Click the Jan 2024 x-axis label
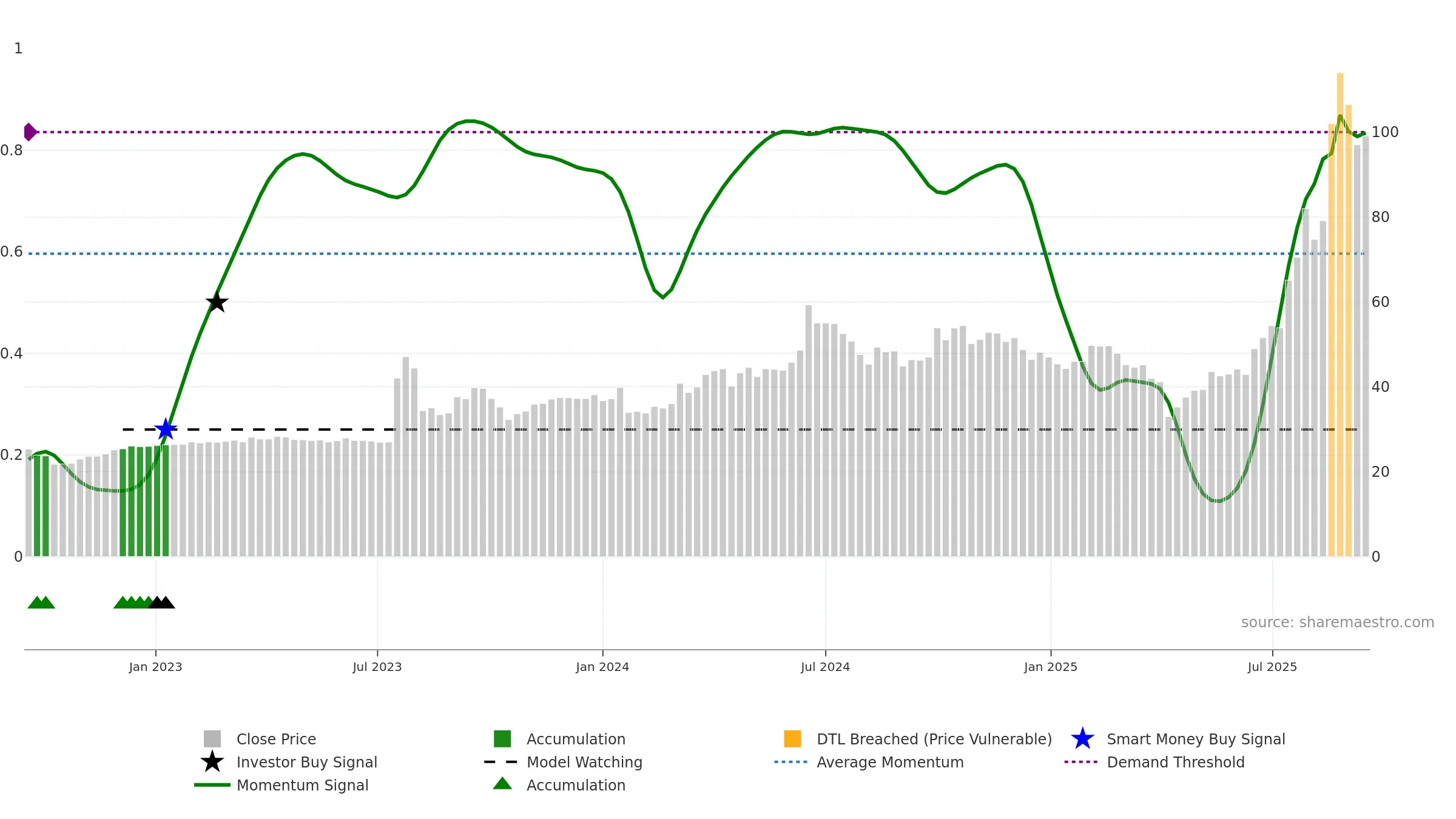This screenshot has width=1456, height=819. [602, 667]
